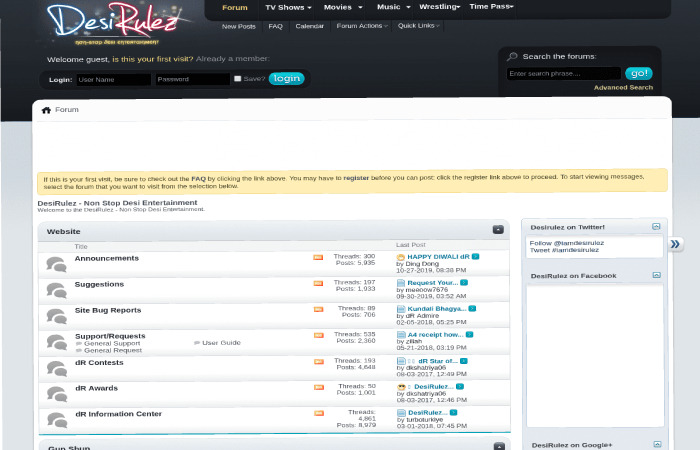The image size is (700, 450).
Task: Click the login button
Action: tap(287, 79)
